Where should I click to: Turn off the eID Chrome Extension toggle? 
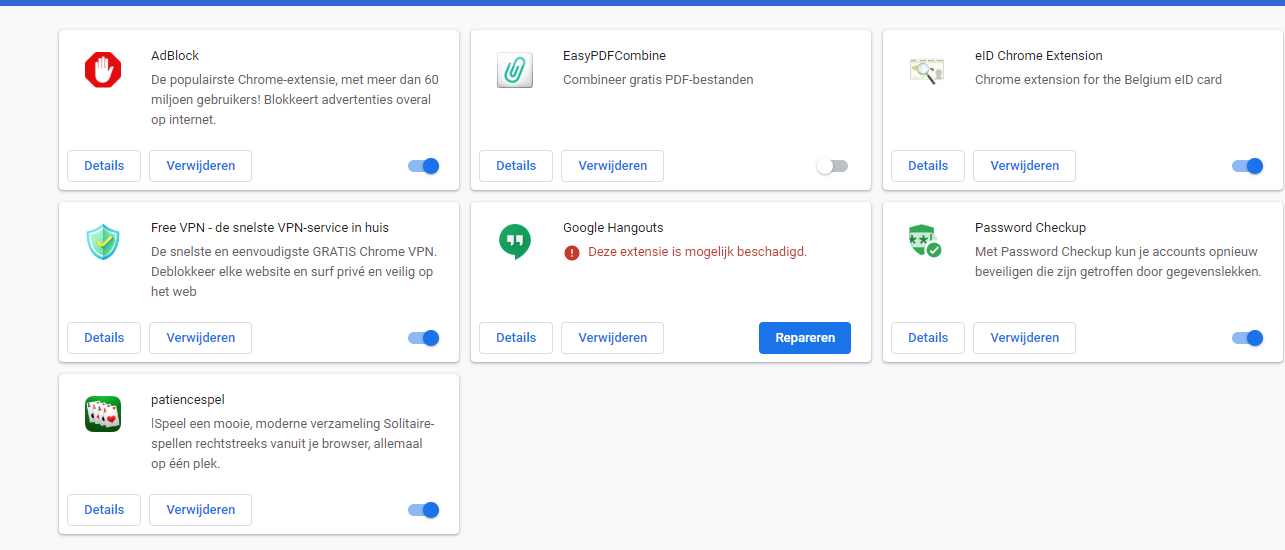click(1248, 166)
